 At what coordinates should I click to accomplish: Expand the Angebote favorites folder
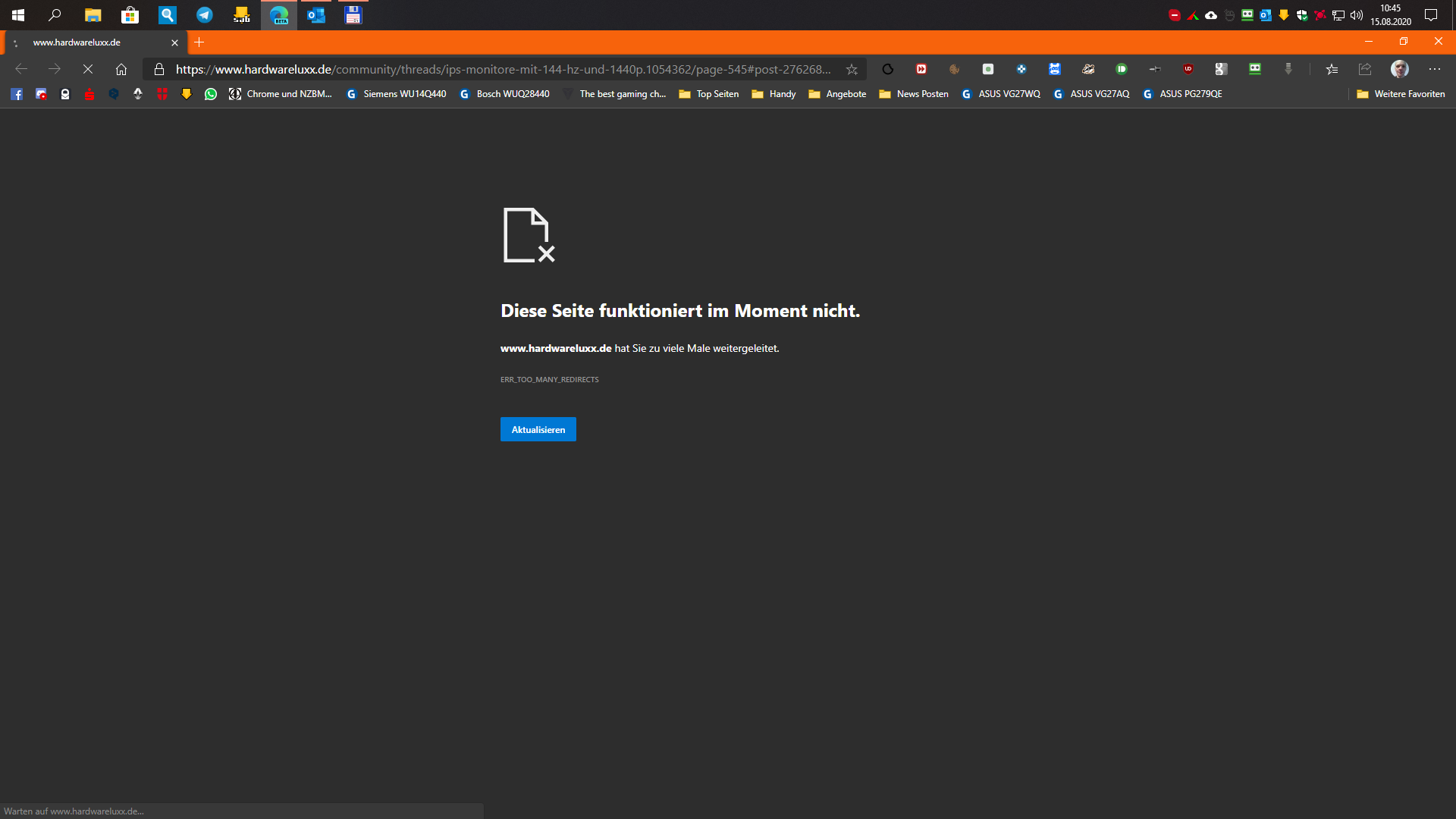click(837, 94)
